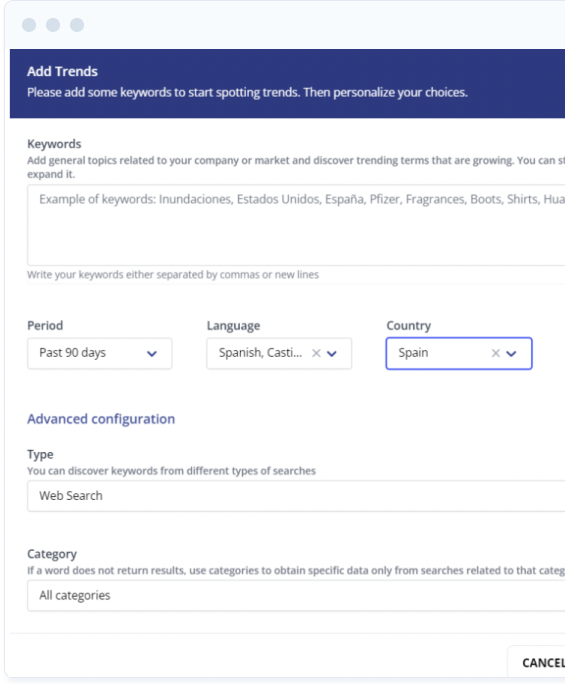This screenshot has width=565, height=687.
Task: Click the Keywords field label
Action: (x=54, y=144)
